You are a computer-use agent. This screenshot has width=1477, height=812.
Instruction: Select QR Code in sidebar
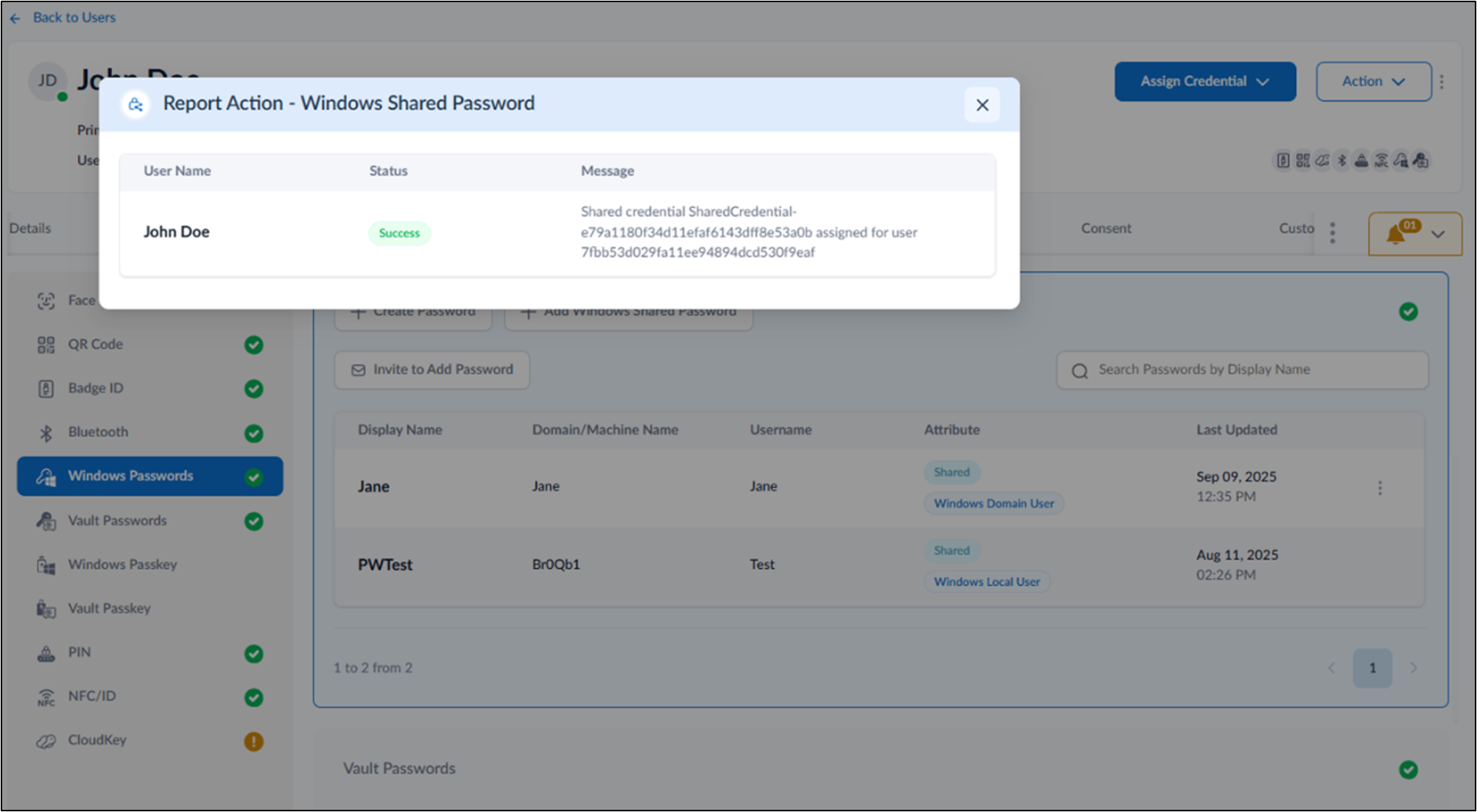pyautogui.click(x=150, y=345)
